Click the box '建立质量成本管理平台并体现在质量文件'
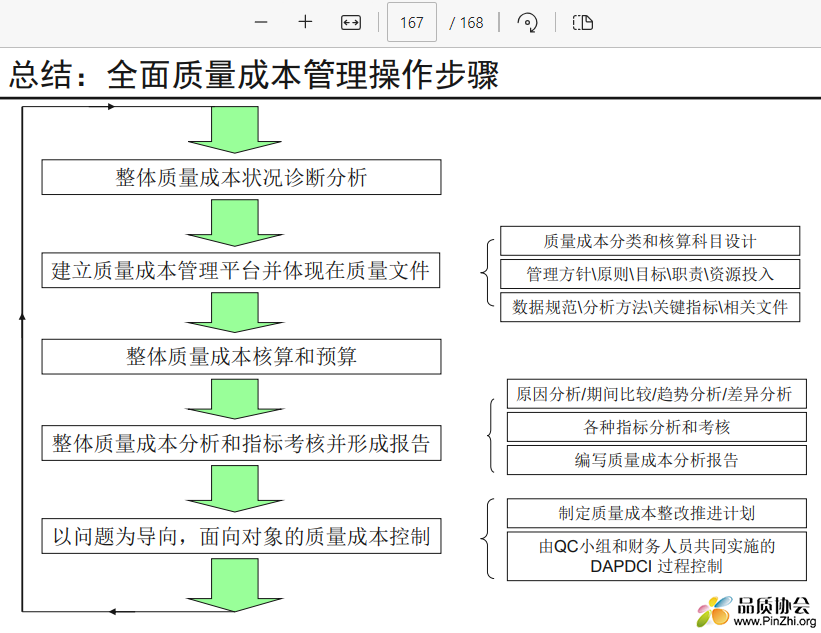The image size is (821, 633). click(241, 271)
